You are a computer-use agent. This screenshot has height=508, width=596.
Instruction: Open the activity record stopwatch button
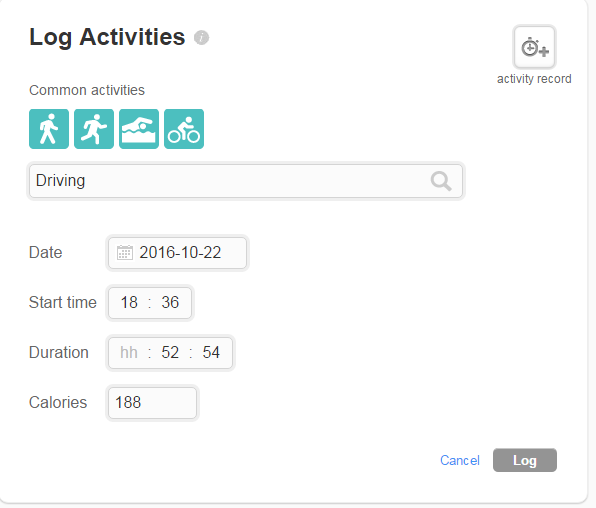pyautogui.click(x=534, y=47)
